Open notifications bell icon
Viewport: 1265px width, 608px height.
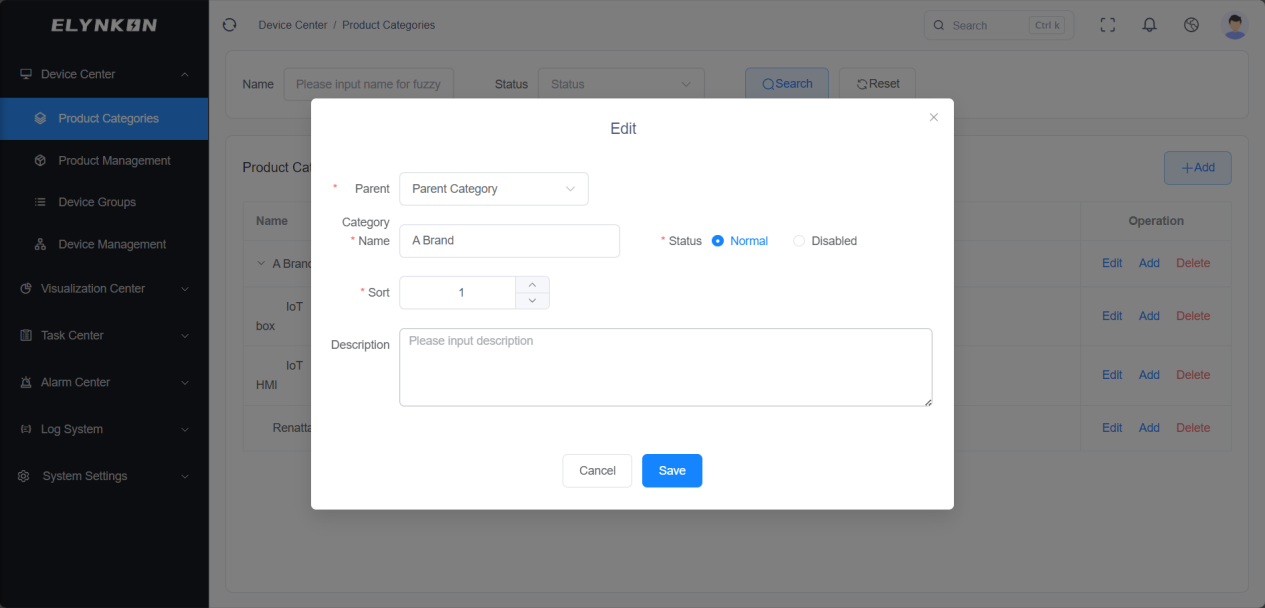[1149, 25]
